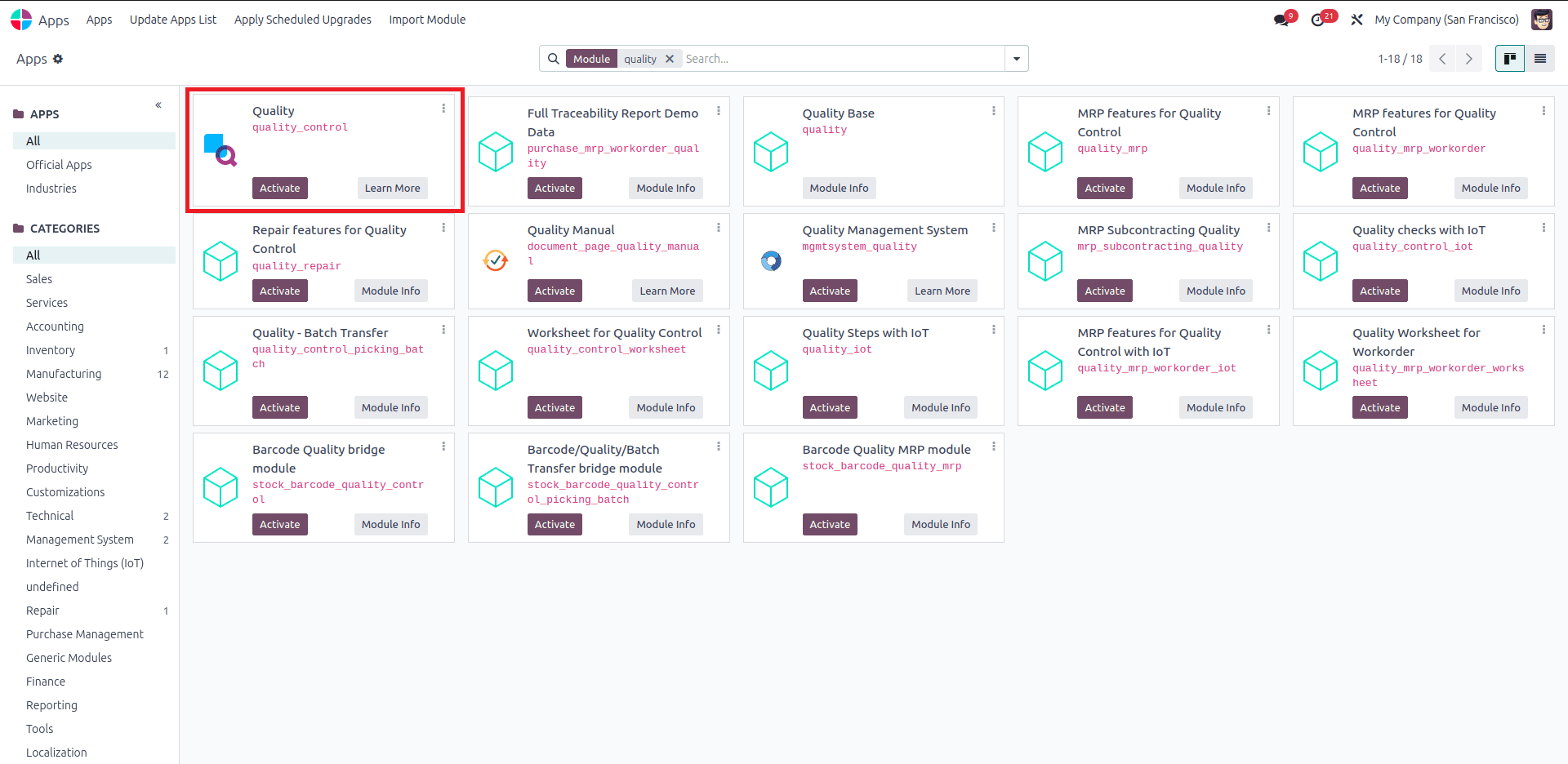Collapse the sidebar using the double chevron
This screenshot has height=764, width=1568.
coord(158,104)
